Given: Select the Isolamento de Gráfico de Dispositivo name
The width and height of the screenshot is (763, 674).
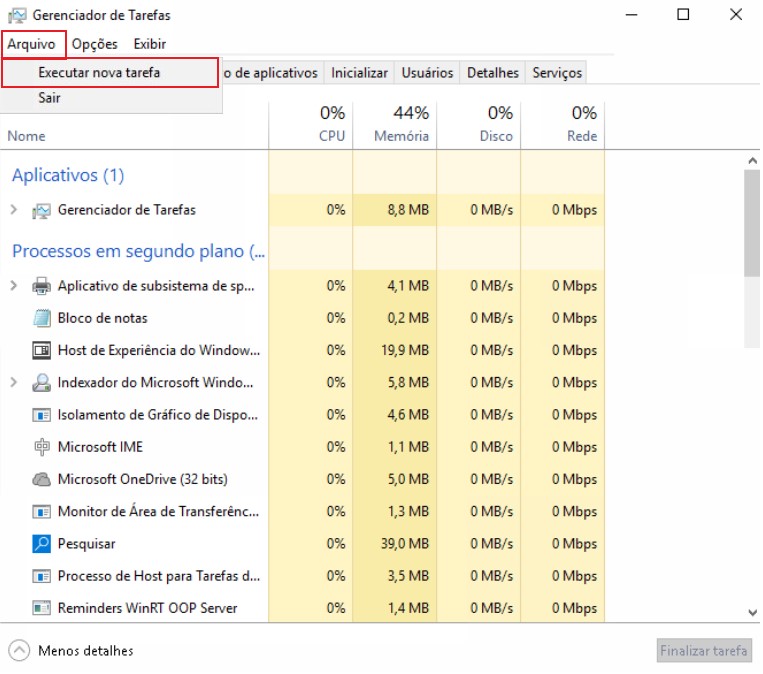Looking at the screenshot, I should [x=158, y=415].
